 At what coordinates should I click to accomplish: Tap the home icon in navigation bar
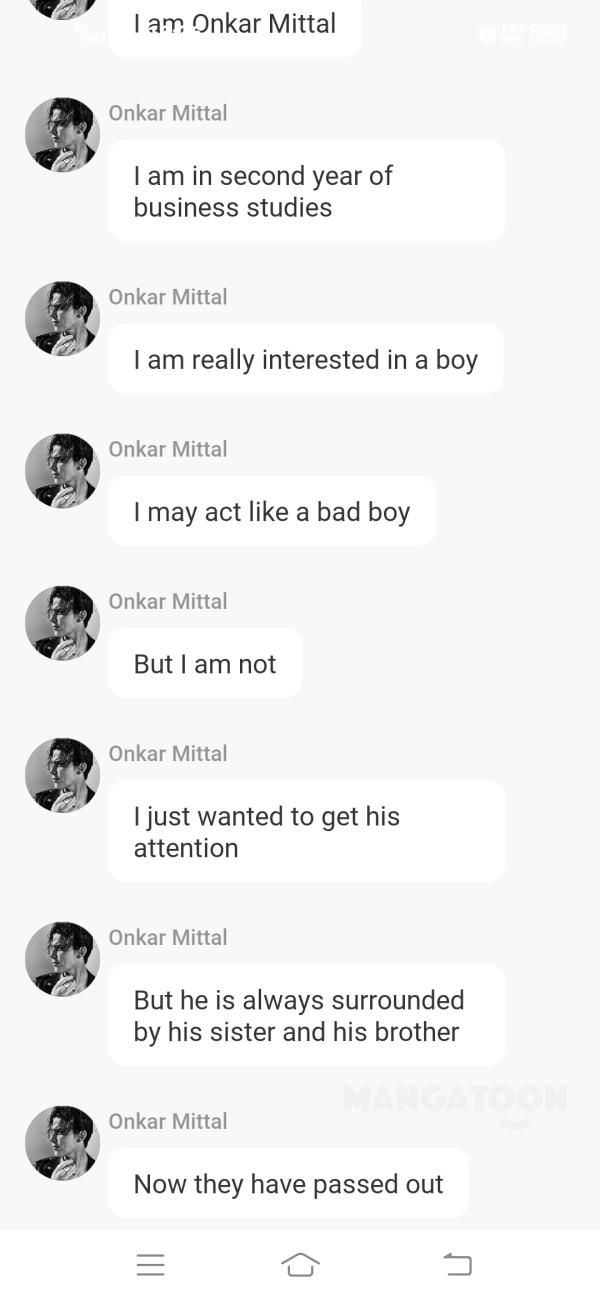point(301,1264)
